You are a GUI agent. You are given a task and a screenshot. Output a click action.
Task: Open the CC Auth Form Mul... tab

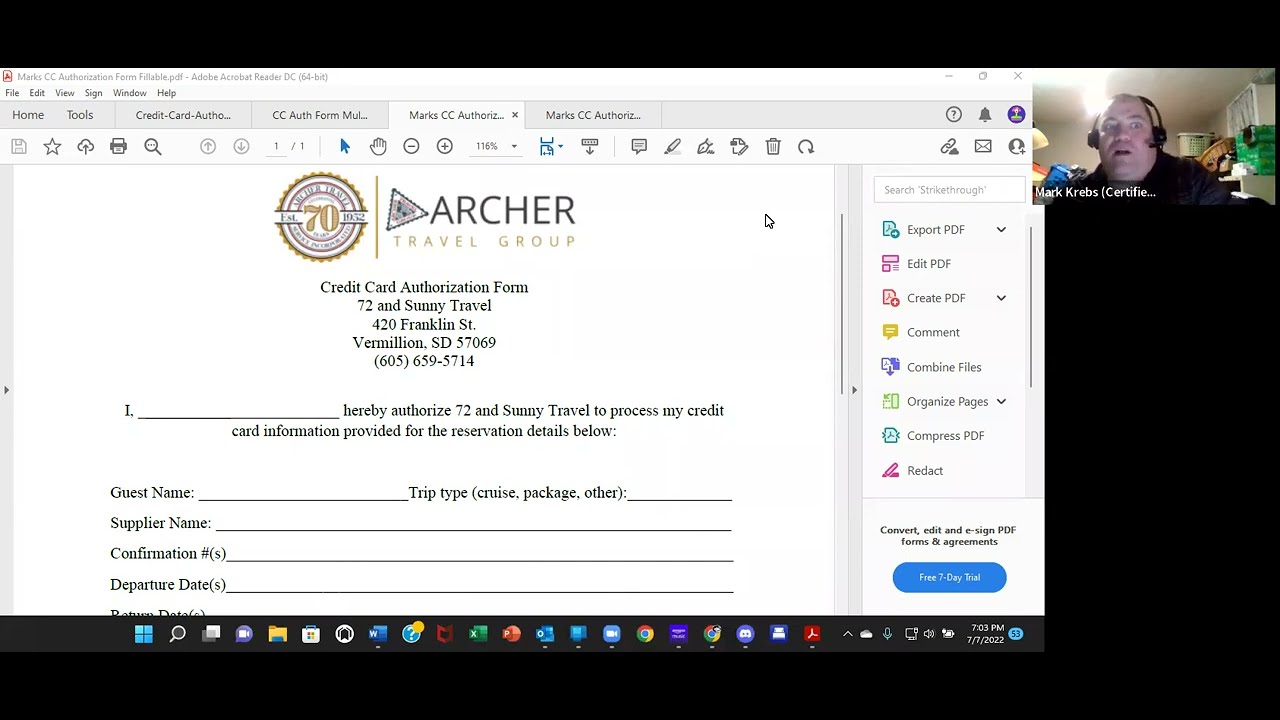pyautogui.click(x=320, y=115)
